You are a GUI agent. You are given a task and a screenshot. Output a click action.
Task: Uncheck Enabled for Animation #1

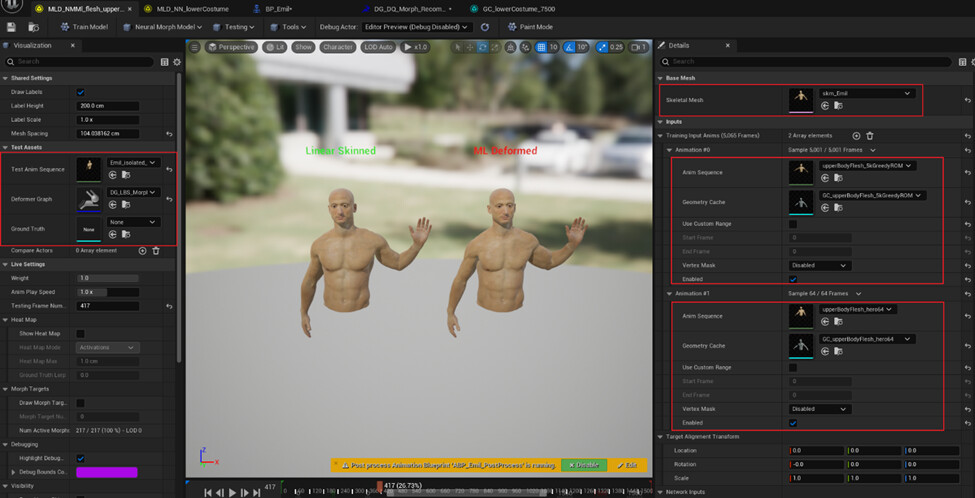pos(793,423)
